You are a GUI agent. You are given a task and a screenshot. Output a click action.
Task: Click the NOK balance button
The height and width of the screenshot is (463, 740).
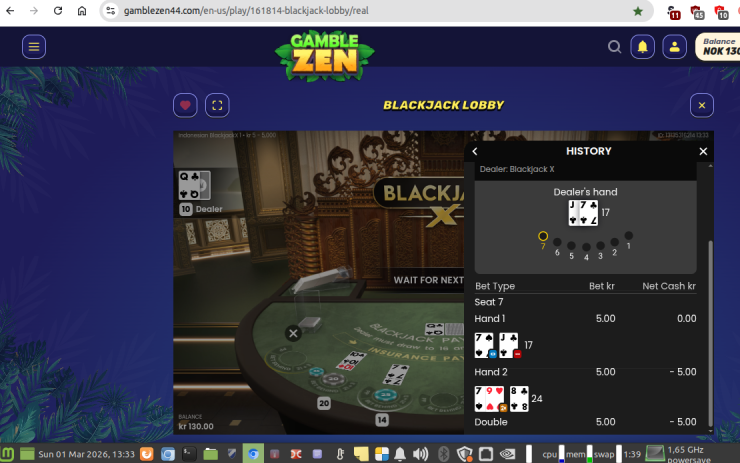[719, 46]
